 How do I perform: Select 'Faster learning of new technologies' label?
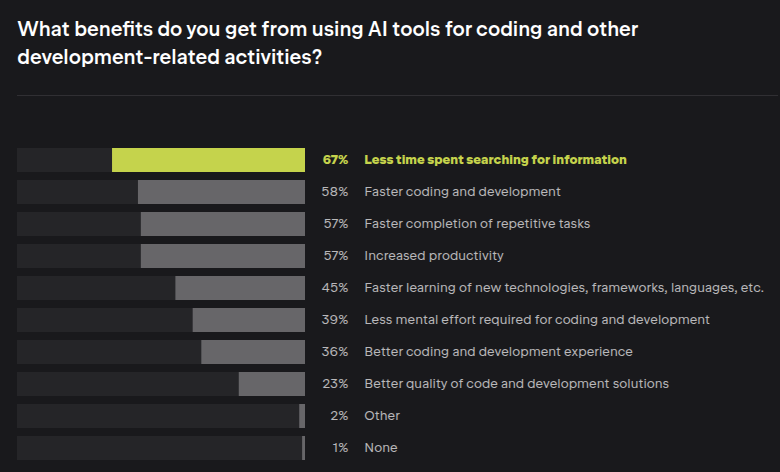(x=564, y=288)
